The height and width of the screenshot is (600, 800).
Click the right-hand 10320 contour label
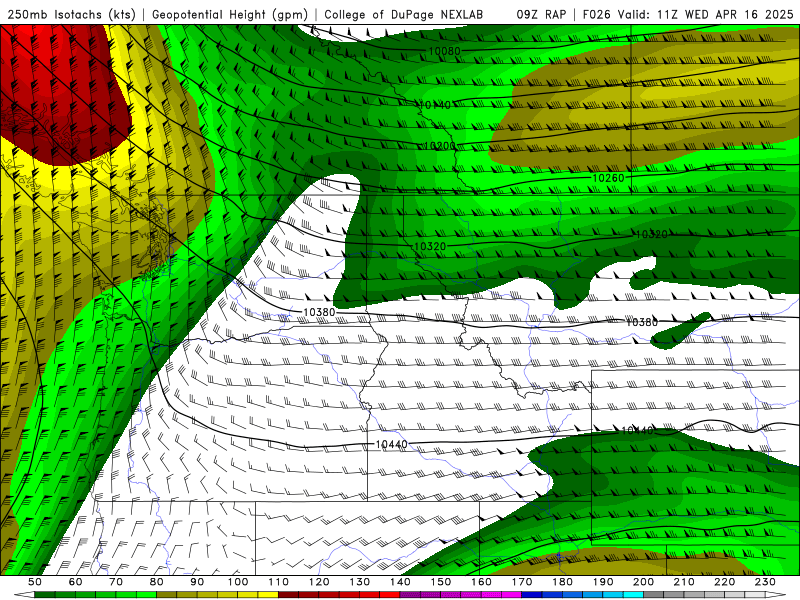click(652, 234)
